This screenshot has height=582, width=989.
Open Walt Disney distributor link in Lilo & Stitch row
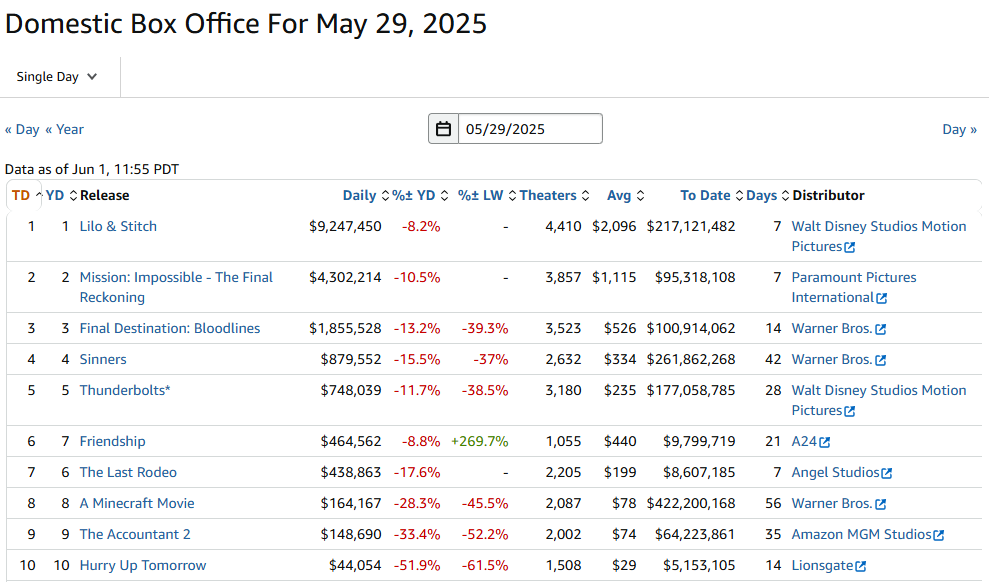pos(879,236)
